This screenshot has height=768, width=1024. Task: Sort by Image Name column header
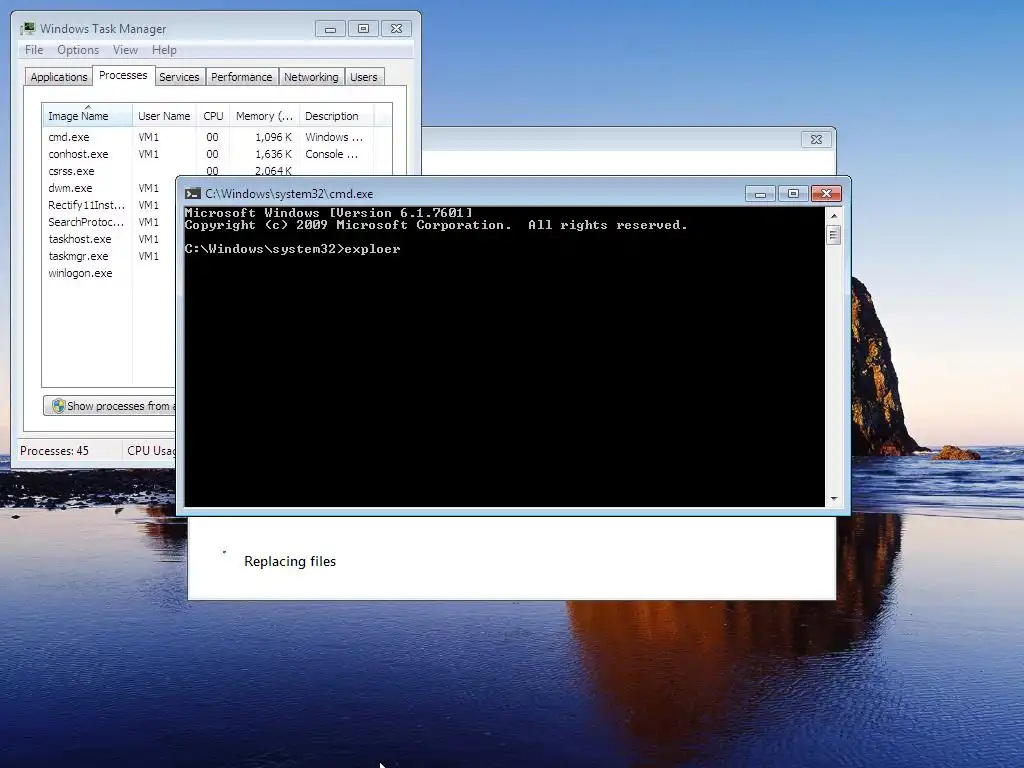pos(88,116)
